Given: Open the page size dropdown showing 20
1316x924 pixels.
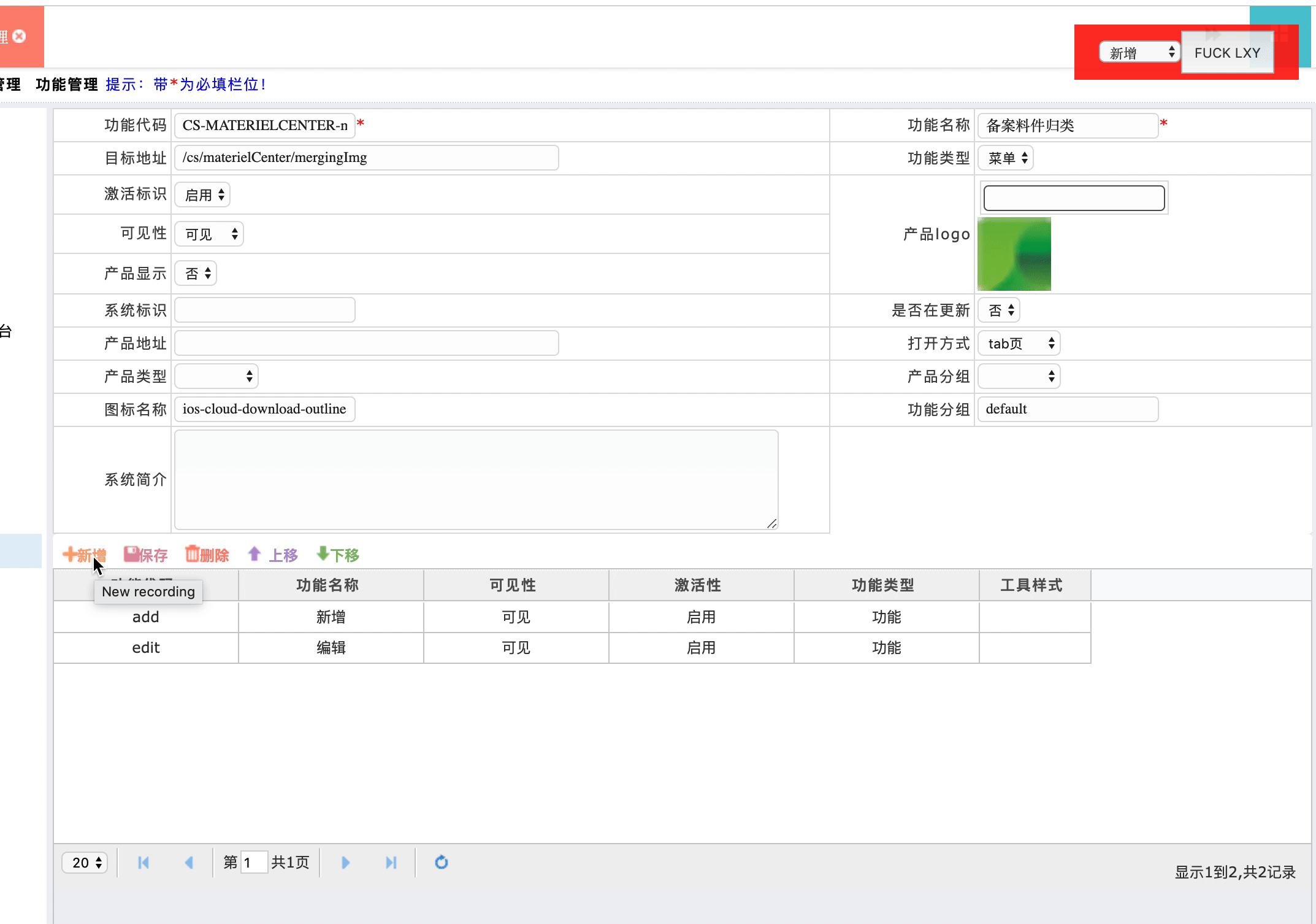Looking at the screenshot, I should click(x=85, y=863).
